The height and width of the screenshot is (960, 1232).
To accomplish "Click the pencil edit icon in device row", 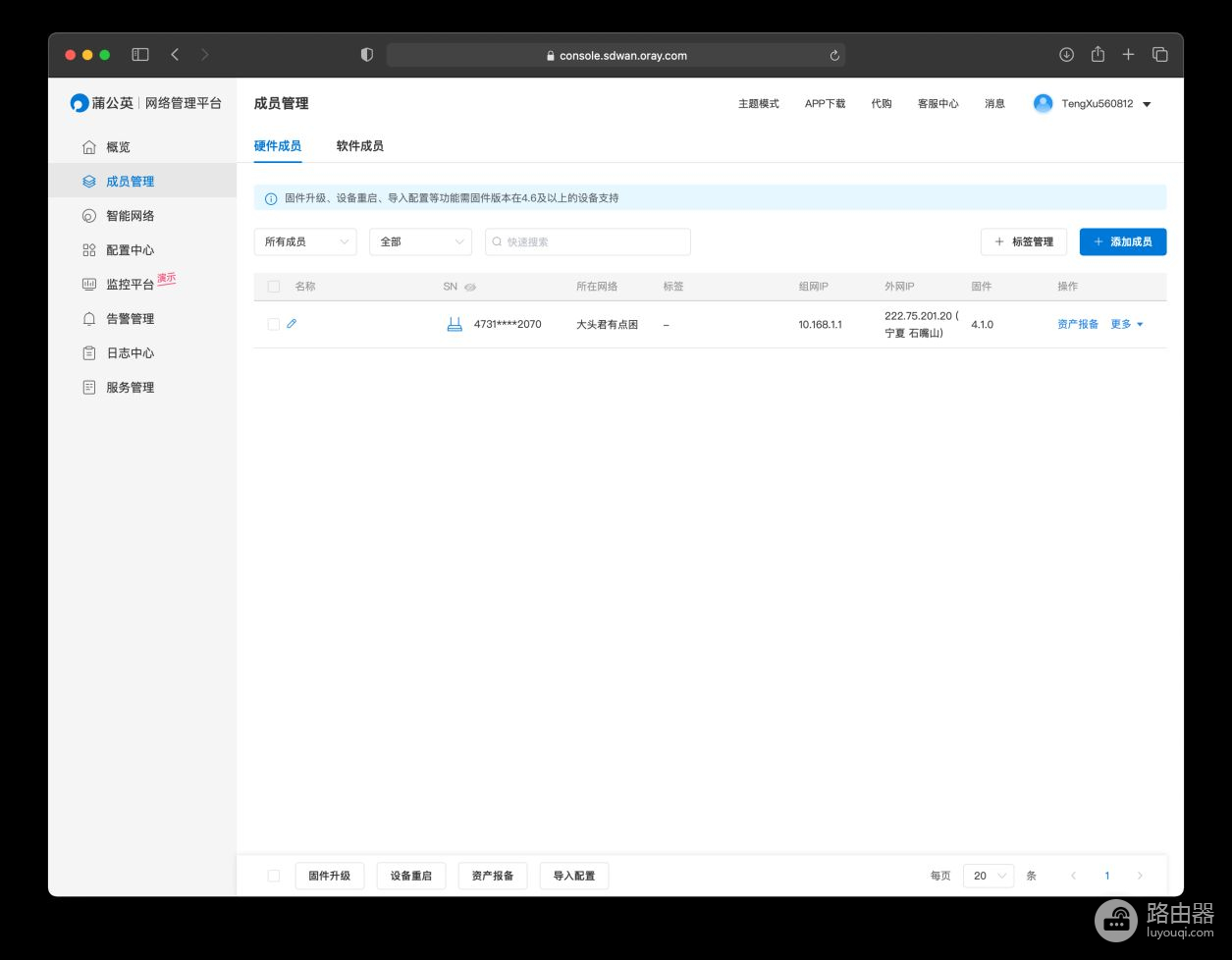I will tap(292, 324).
